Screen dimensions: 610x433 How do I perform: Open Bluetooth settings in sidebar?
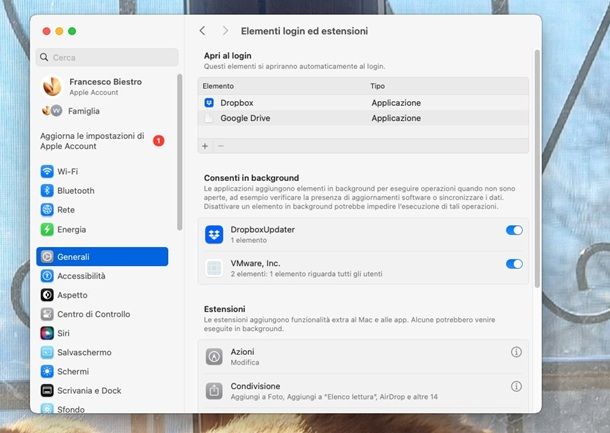pyautogui.click(x=75, y=190)
